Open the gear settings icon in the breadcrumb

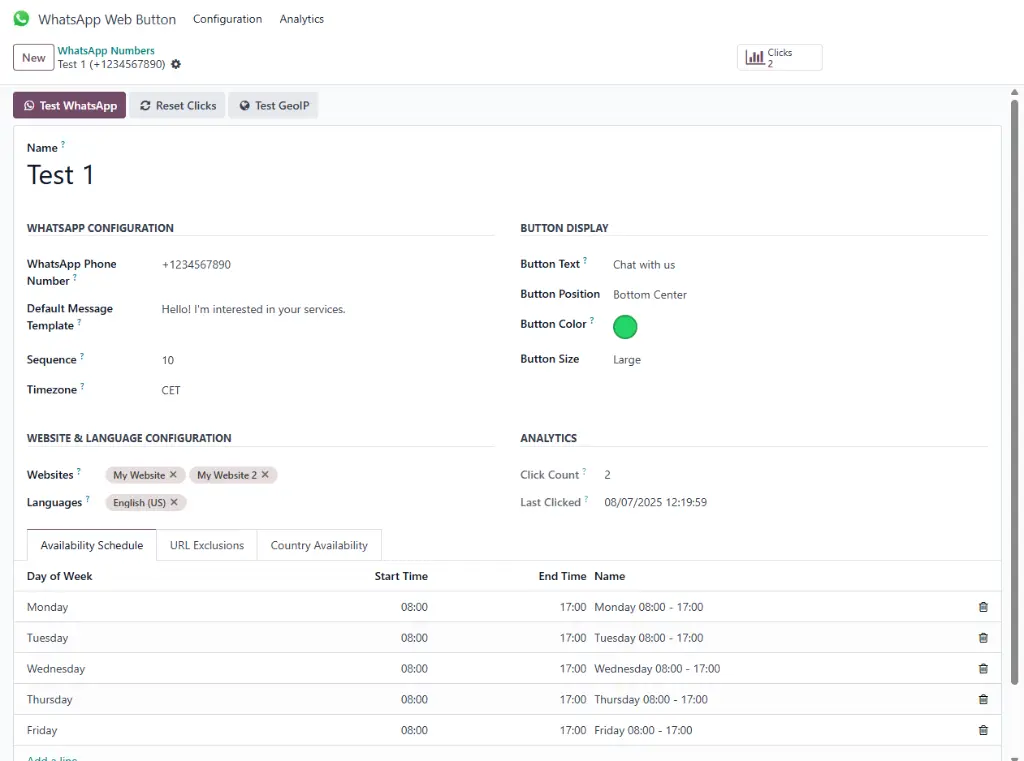click(x=174, y=64)
